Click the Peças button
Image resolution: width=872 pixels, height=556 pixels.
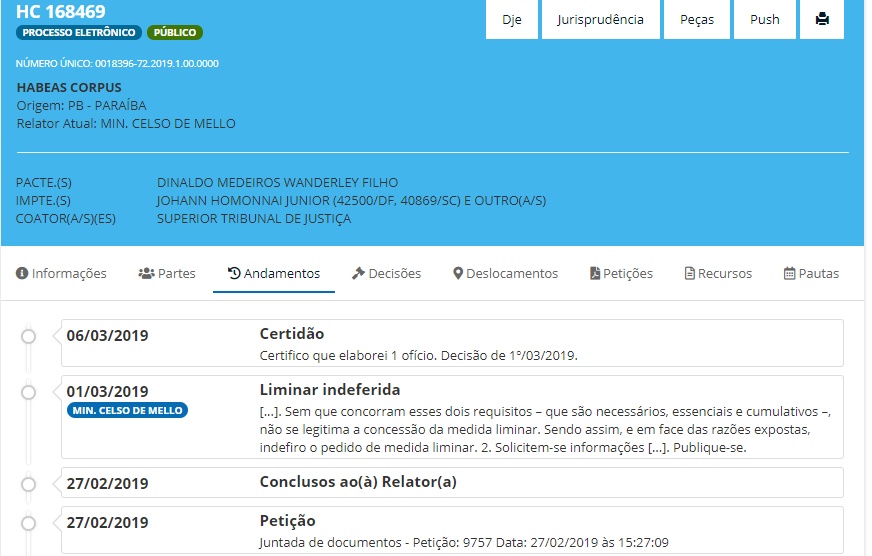(x=697, y=20)
